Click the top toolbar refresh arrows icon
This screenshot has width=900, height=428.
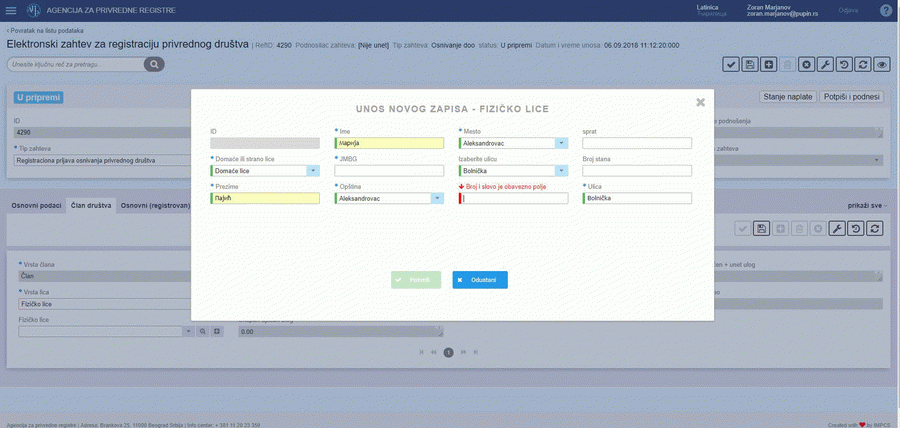point(863,64)
